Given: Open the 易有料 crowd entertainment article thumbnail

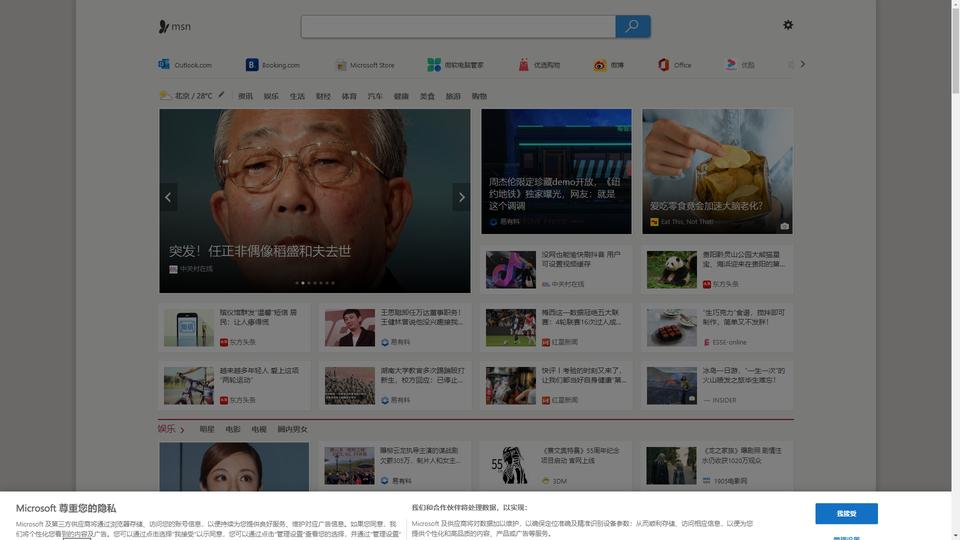Looking at the screenshot, I should point(349,465).
